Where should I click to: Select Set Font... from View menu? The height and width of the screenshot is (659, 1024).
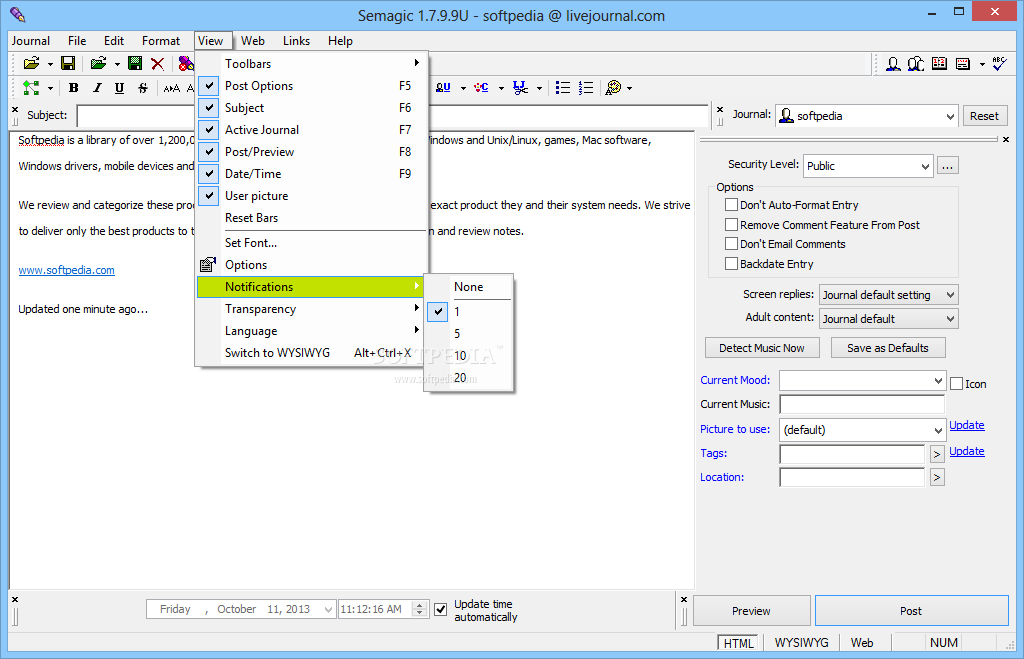(x=312, y=243)
